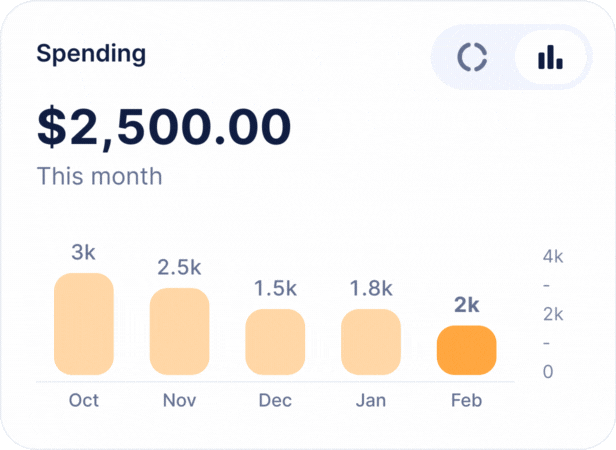Click the 1.5k value above December

tap(275, 289)
